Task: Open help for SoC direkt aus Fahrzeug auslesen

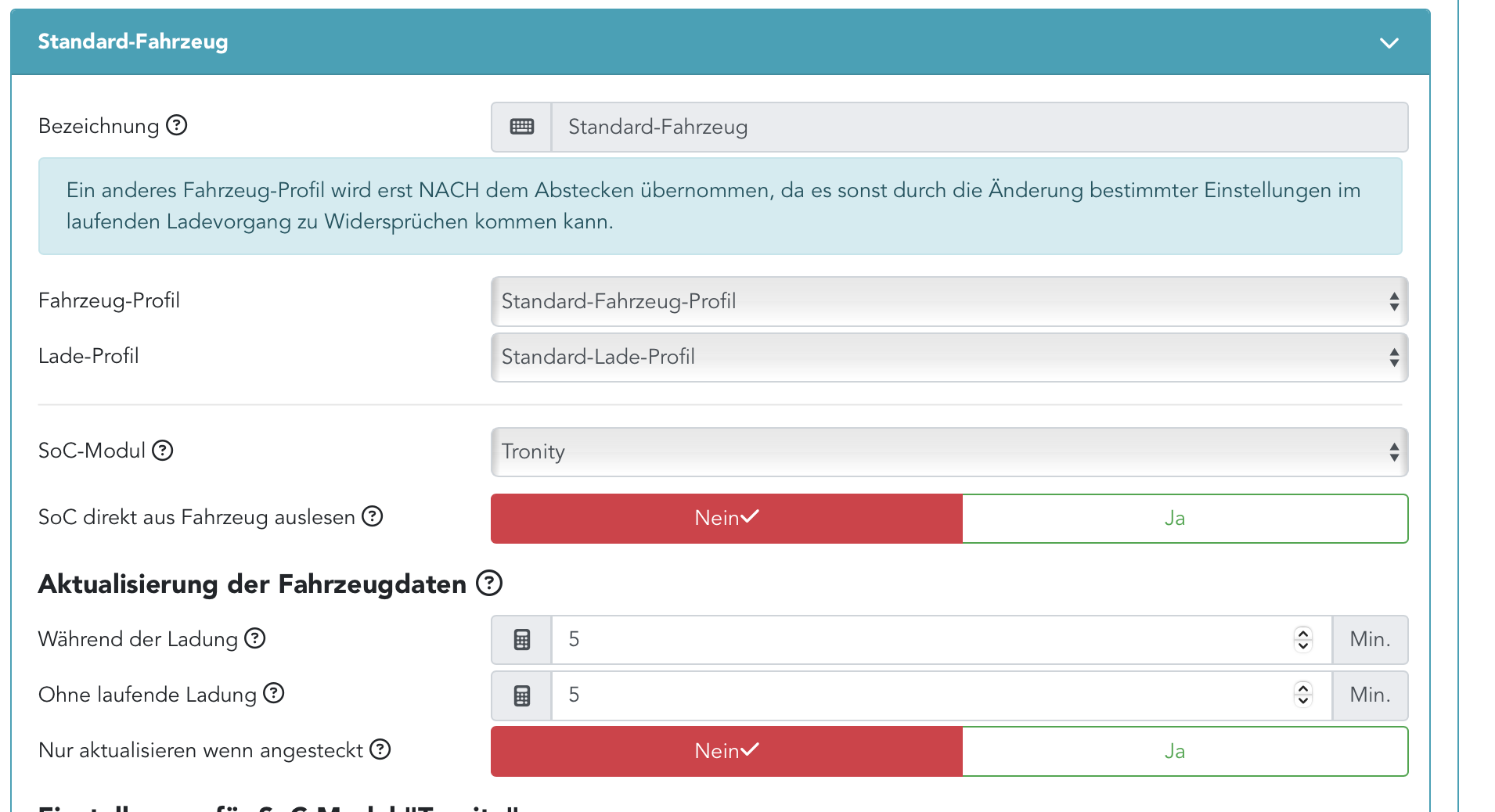Action: [x=372, y=516]
